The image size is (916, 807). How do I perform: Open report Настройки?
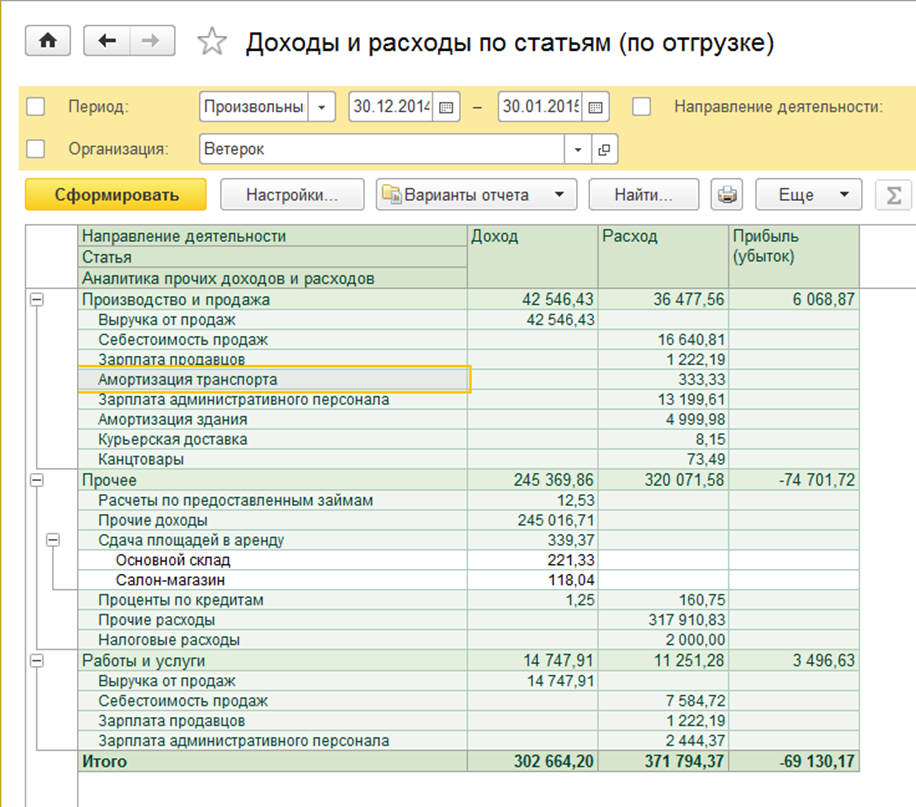pyautogui.click(x=292, y=195)
